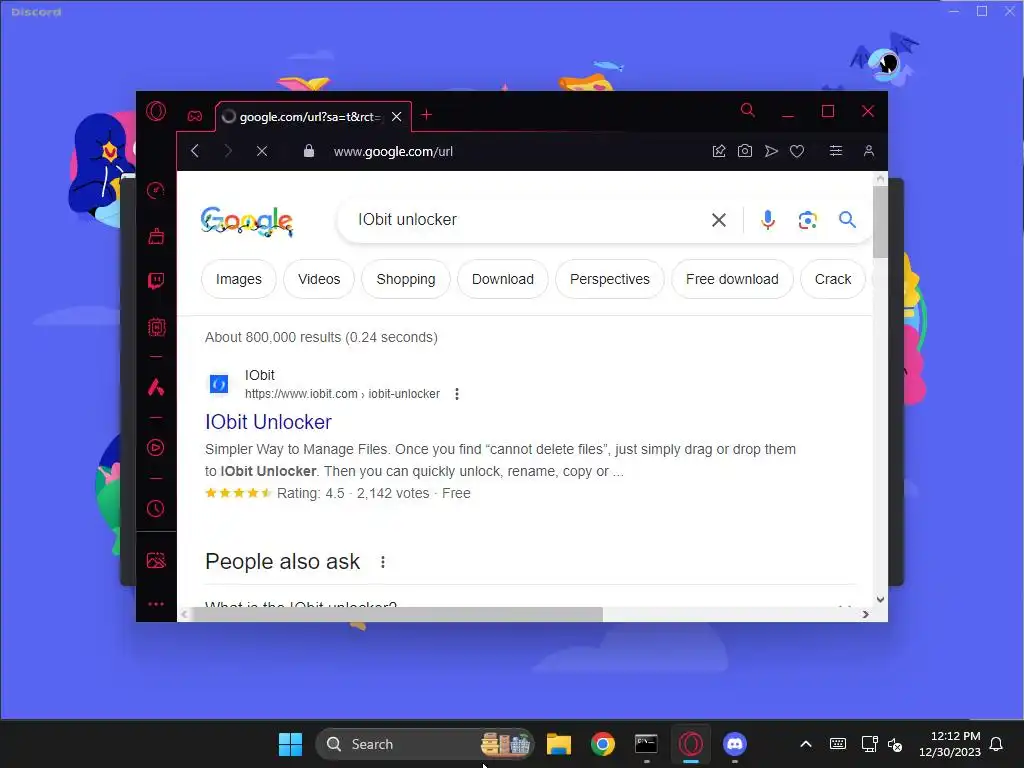Screen dimensions: 1024x768
Task: Click the search tabs magnifier icon
Action: pos(748,110)
